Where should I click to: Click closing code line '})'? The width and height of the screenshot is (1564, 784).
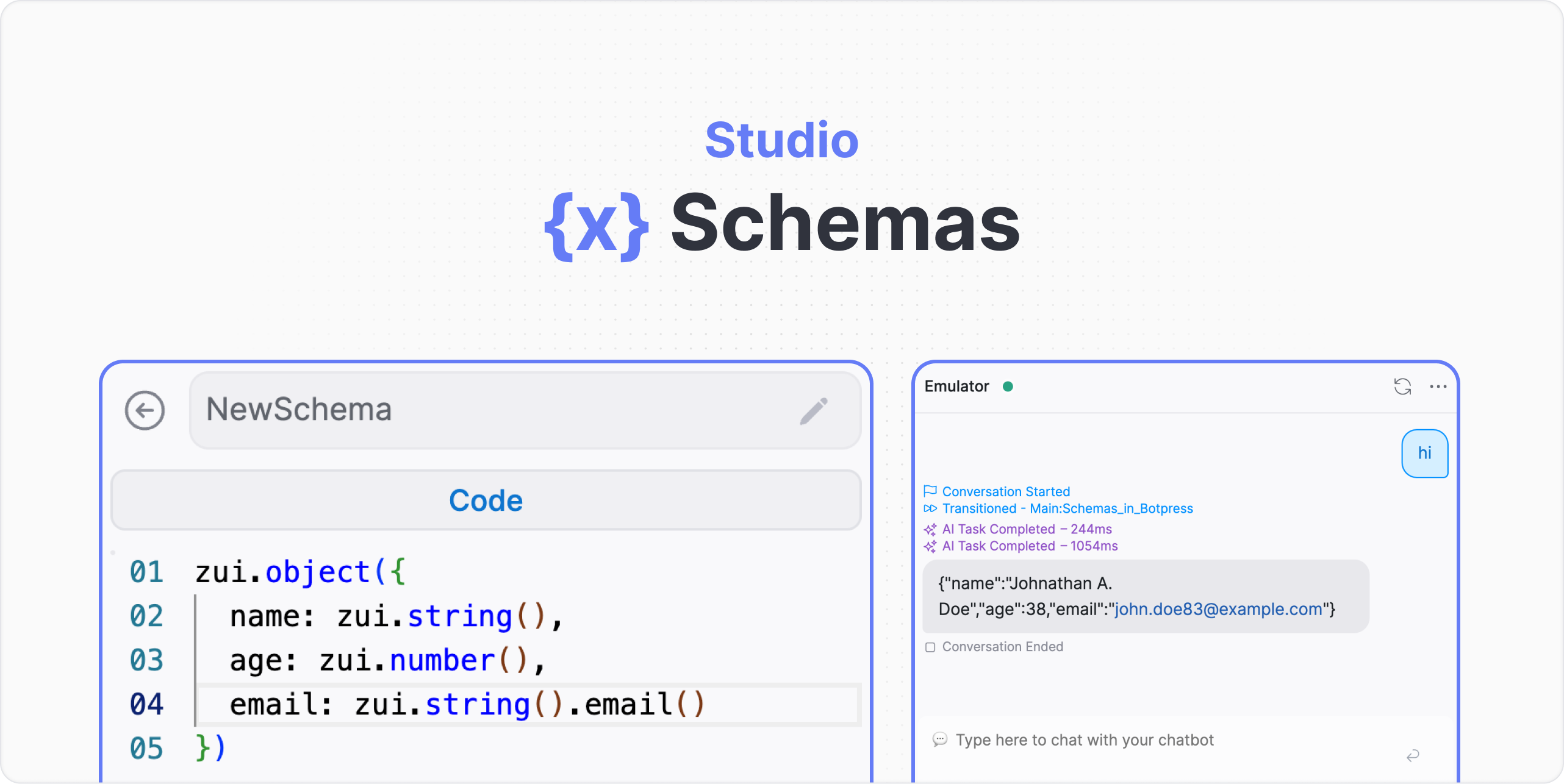coord(210,749)
